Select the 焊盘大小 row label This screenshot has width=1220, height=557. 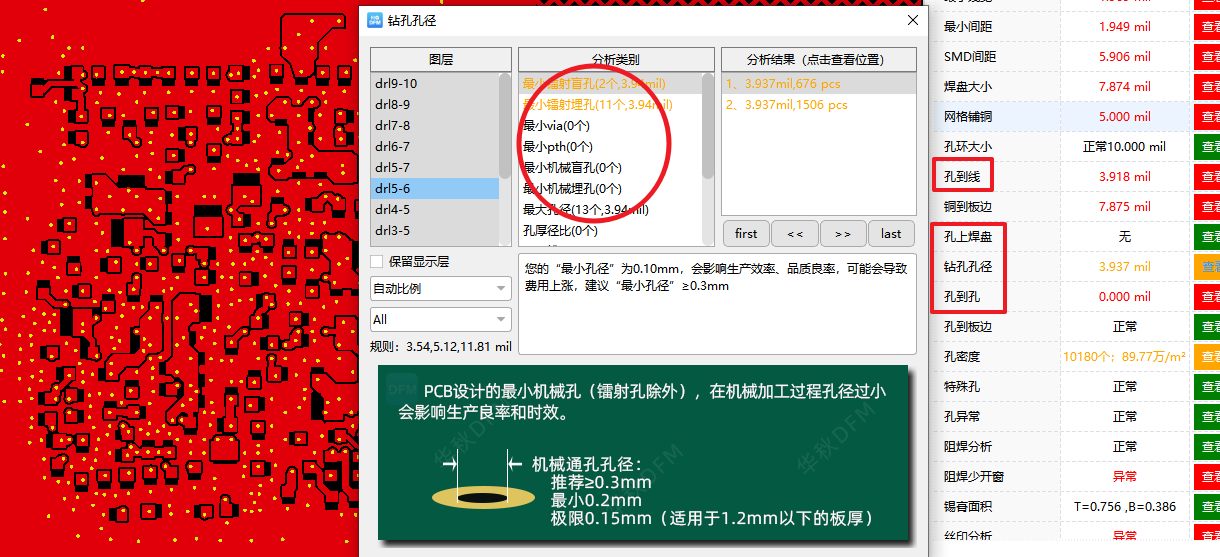click(968, 87)
